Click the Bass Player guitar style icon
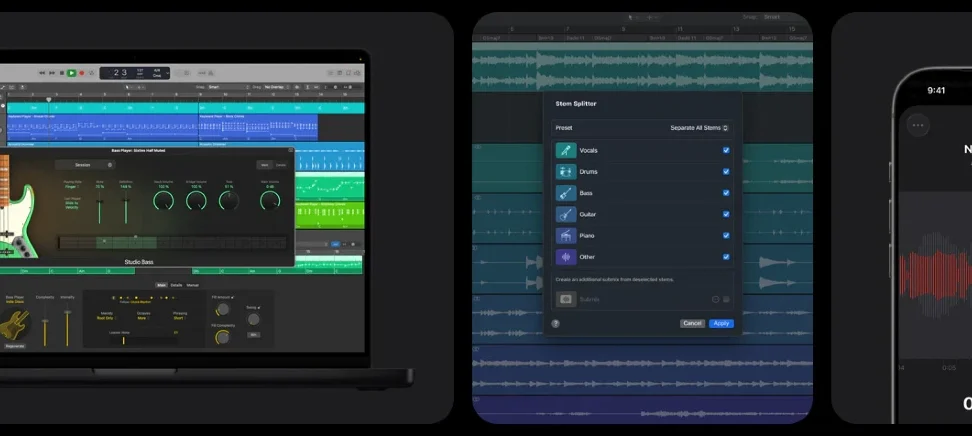This screenshot has width=972, height=436. 14,324
